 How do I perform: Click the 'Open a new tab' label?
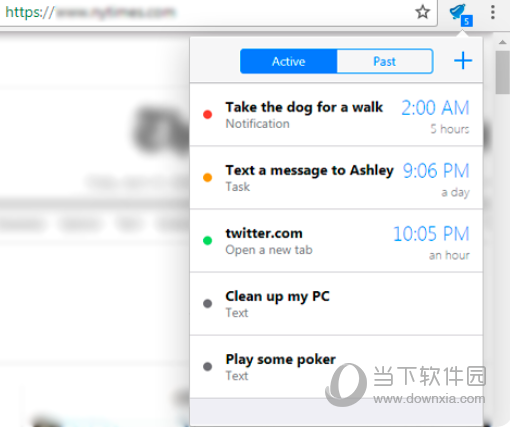pyautogui.click(x=269, y=250)
